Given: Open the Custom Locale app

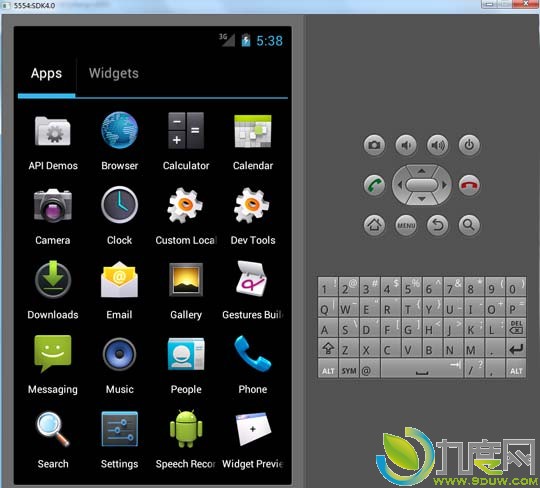Looking at the screenshot, I should click(186, 216).
